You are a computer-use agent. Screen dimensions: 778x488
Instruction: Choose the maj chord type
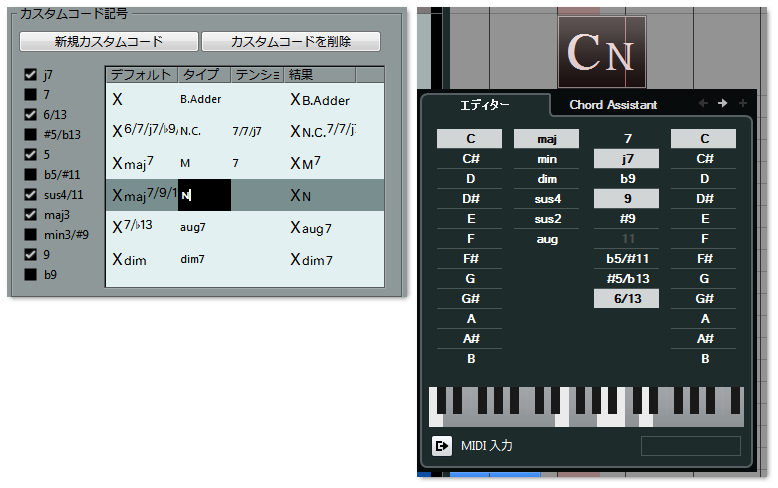tap(546, 139)
